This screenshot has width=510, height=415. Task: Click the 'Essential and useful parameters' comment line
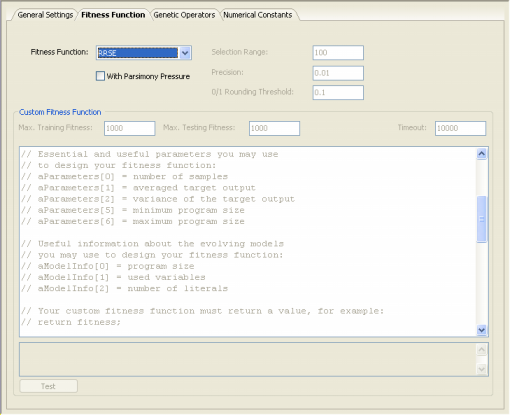click(150, 154)
